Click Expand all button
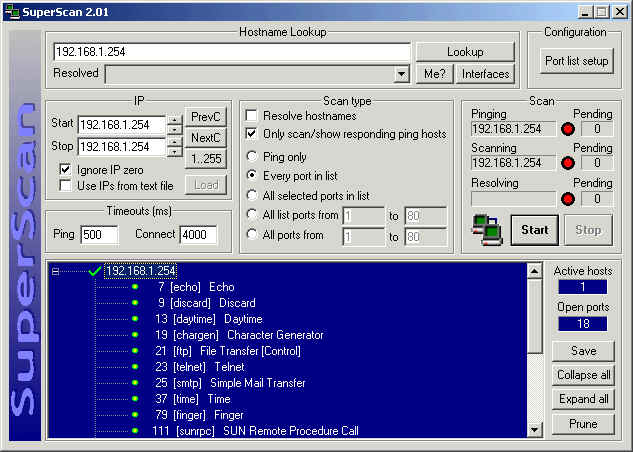 coord(583,399)
